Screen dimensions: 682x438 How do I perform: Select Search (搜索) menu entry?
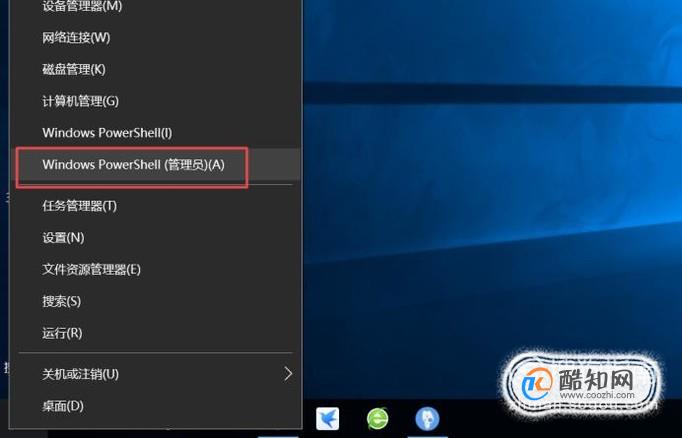point(155,301)
